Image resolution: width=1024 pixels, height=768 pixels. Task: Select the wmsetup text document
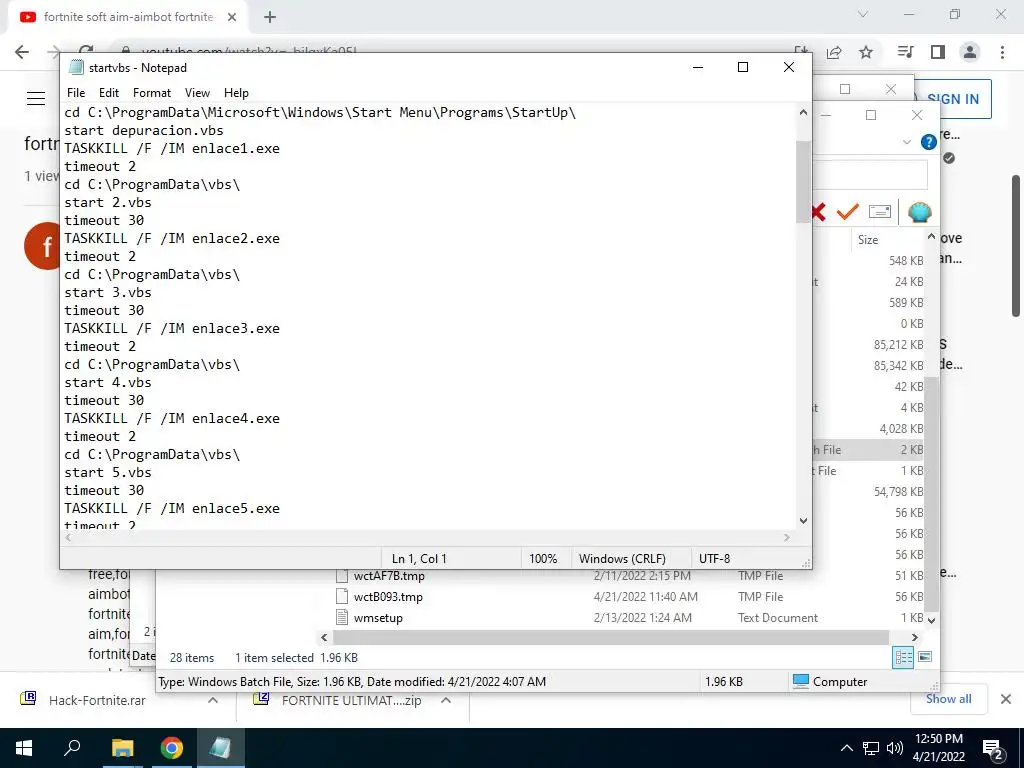click(378, 618)
